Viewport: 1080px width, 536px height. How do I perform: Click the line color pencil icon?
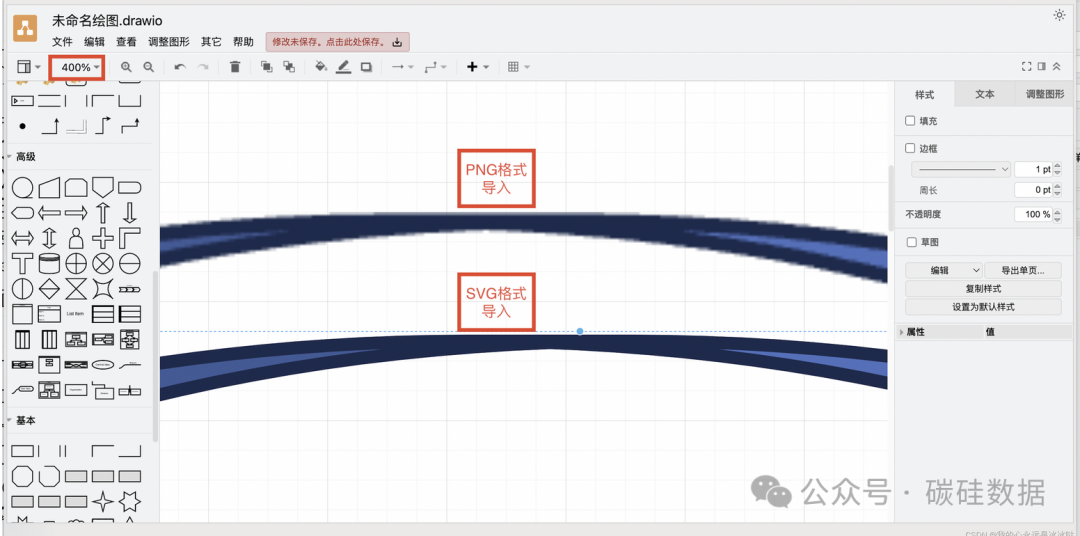pyautogui.click(x=343, y=67)
